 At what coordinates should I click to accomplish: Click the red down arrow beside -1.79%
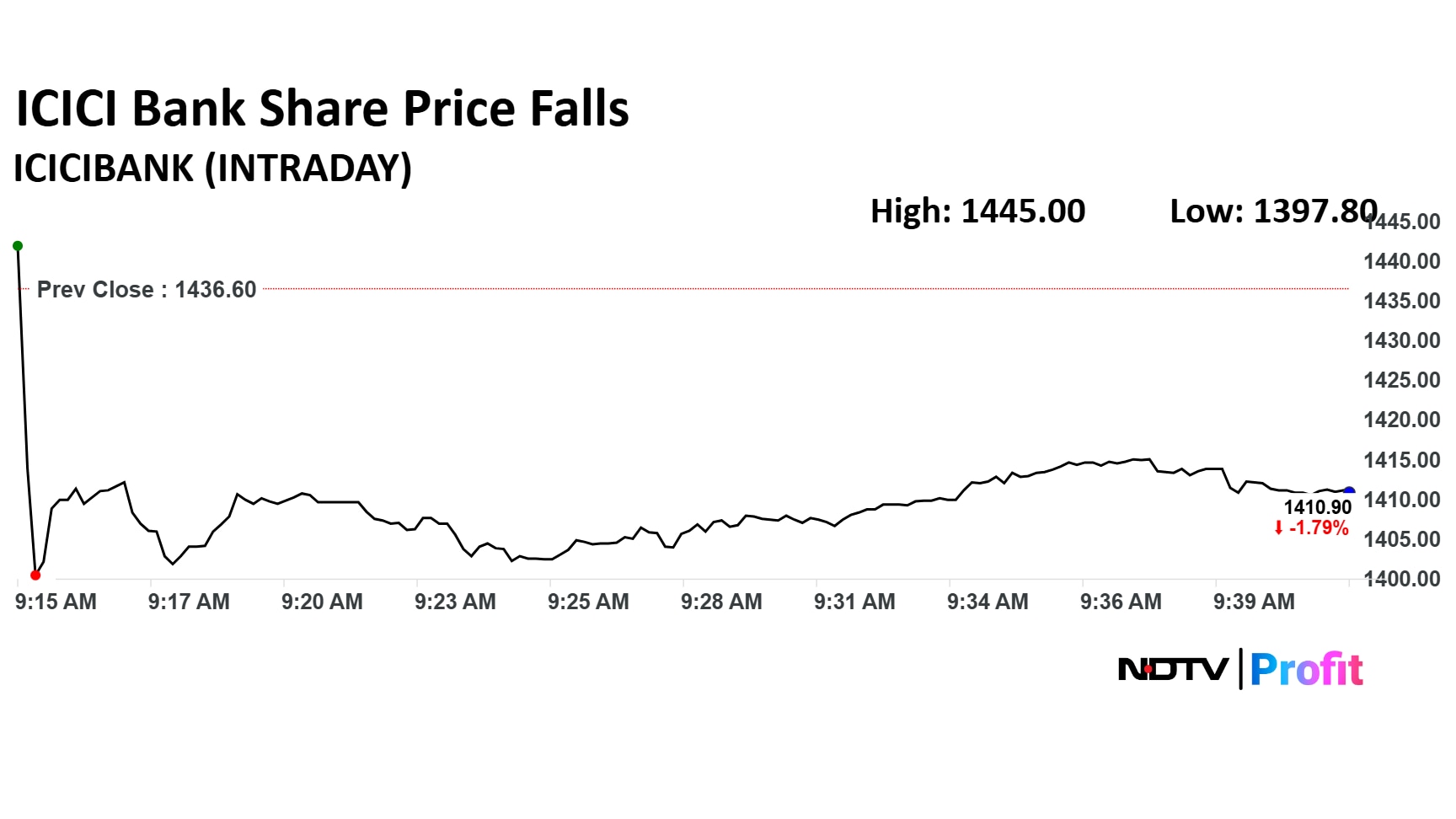tap(1278, 528)
